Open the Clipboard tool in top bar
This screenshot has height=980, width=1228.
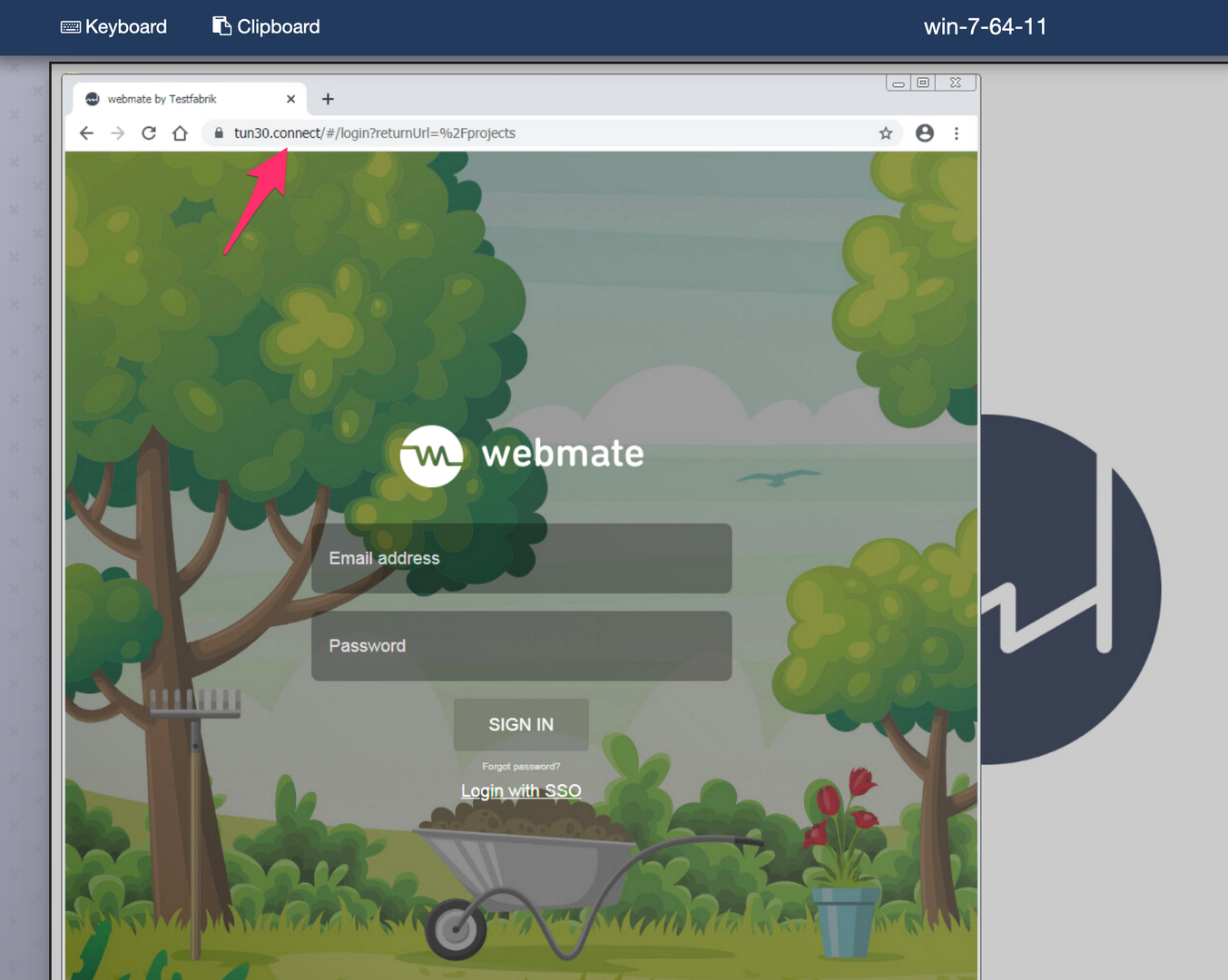pyautogui.click(x=266, y=27)
